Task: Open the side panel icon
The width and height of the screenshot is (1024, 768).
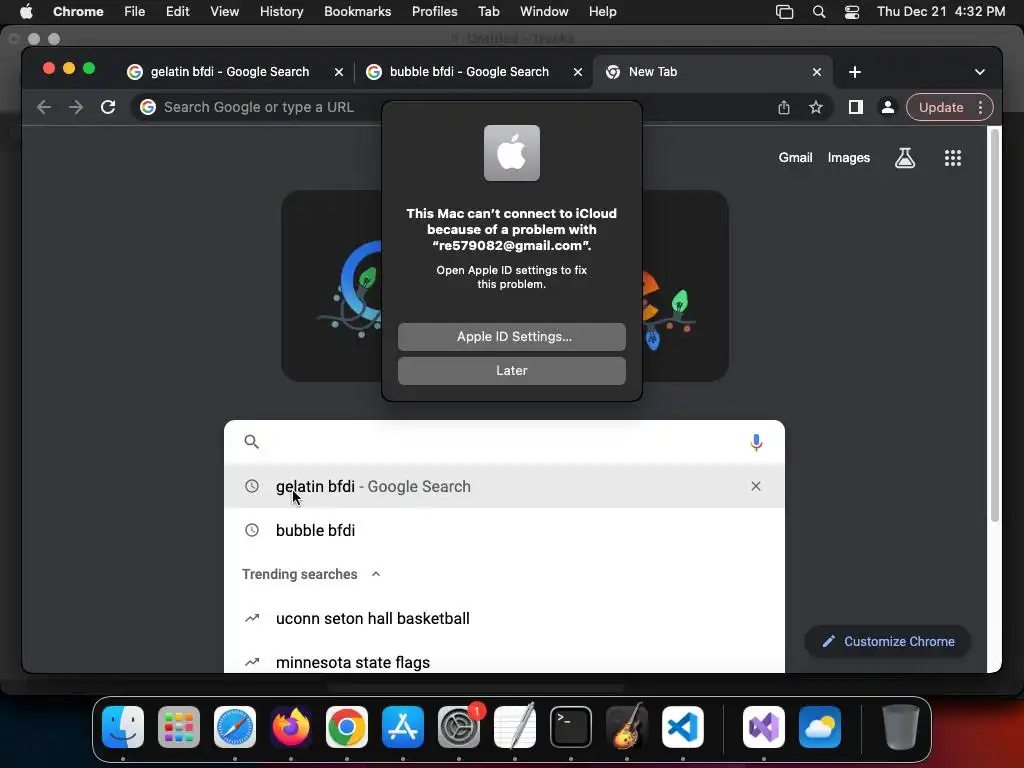Action: click(x=856, y=107)
